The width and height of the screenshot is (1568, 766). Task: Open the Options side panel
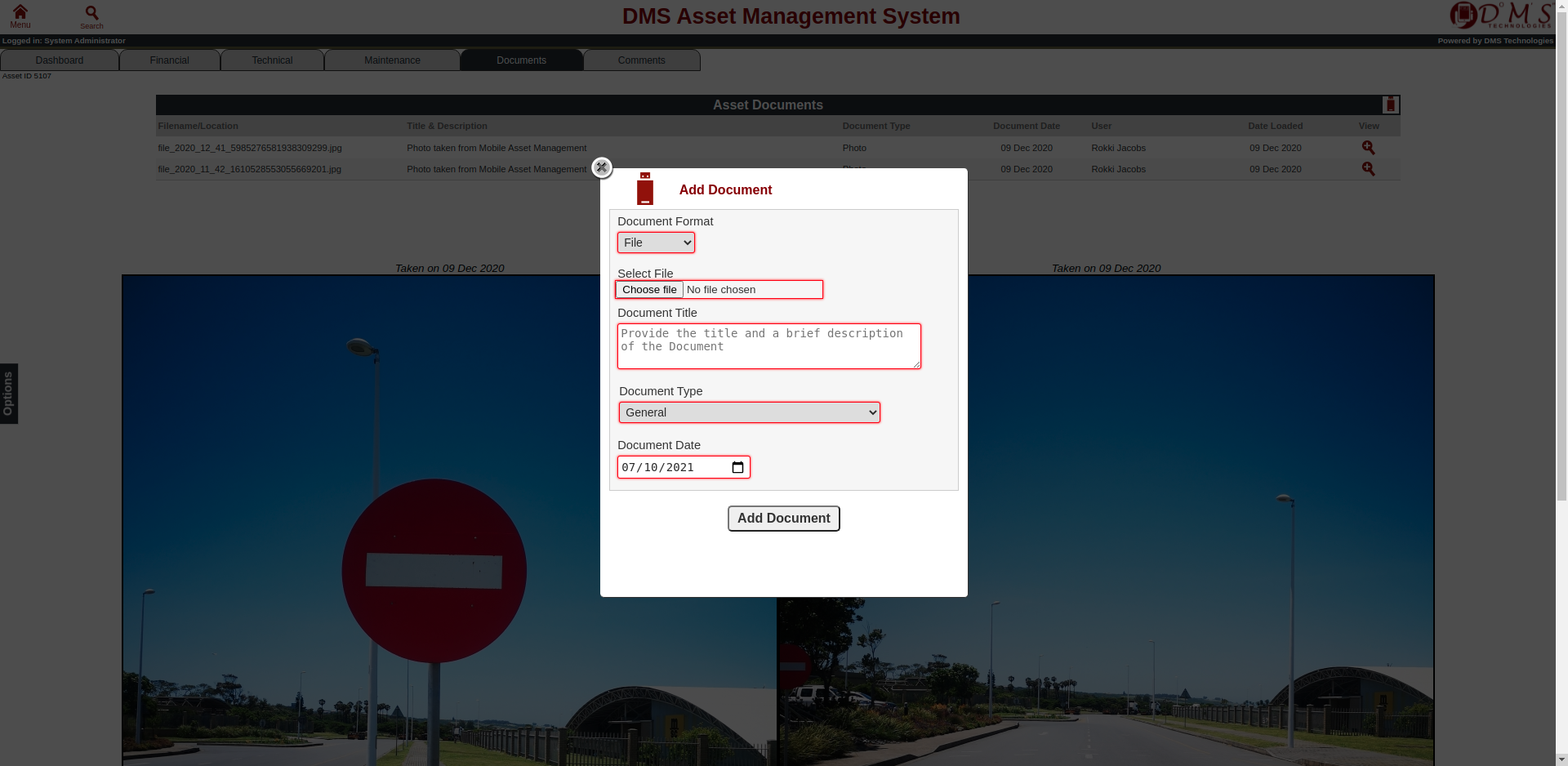(8, 394)
